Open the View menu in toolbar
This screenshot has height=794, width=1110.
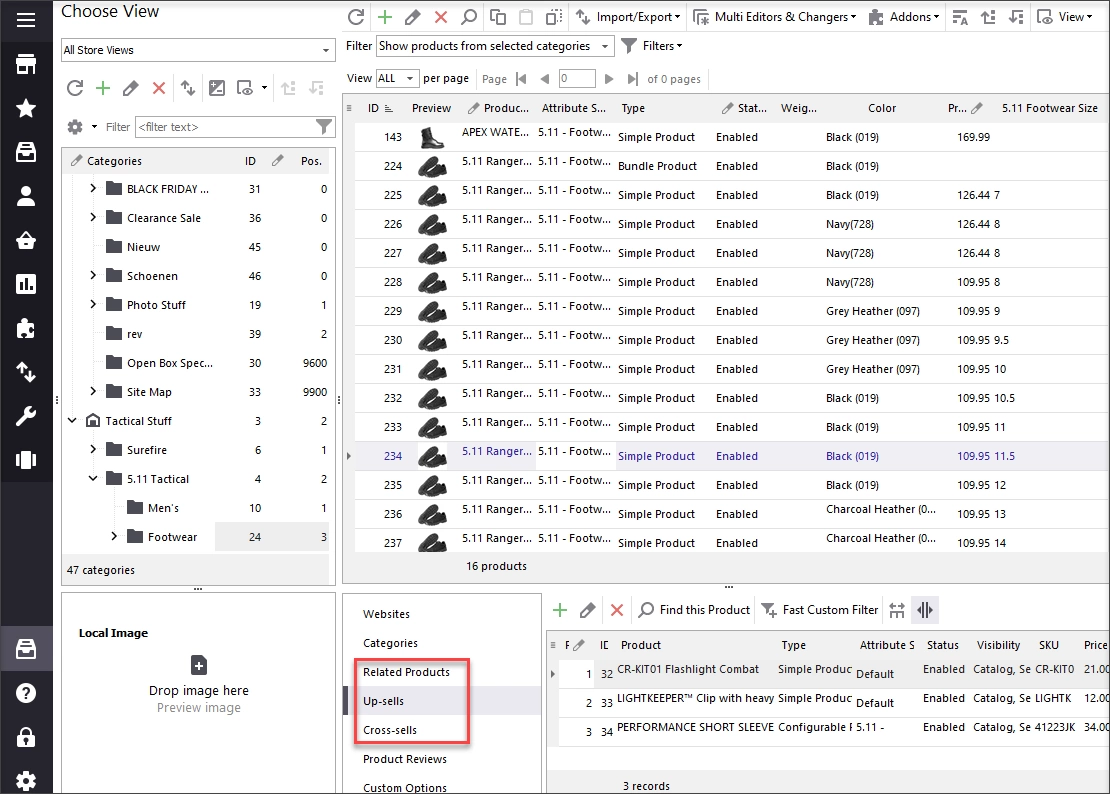tap(1065, 17)
